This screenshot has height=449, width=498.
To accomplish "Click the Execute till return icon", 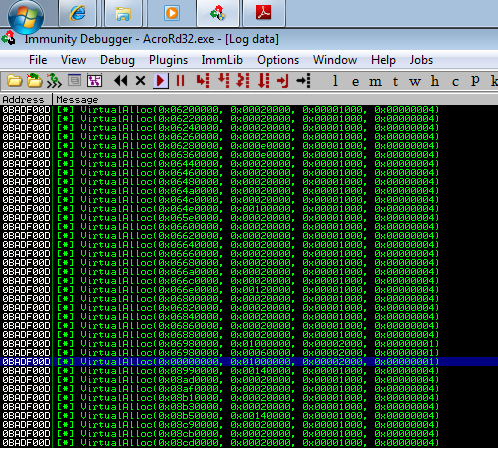I will pos(283,81).
